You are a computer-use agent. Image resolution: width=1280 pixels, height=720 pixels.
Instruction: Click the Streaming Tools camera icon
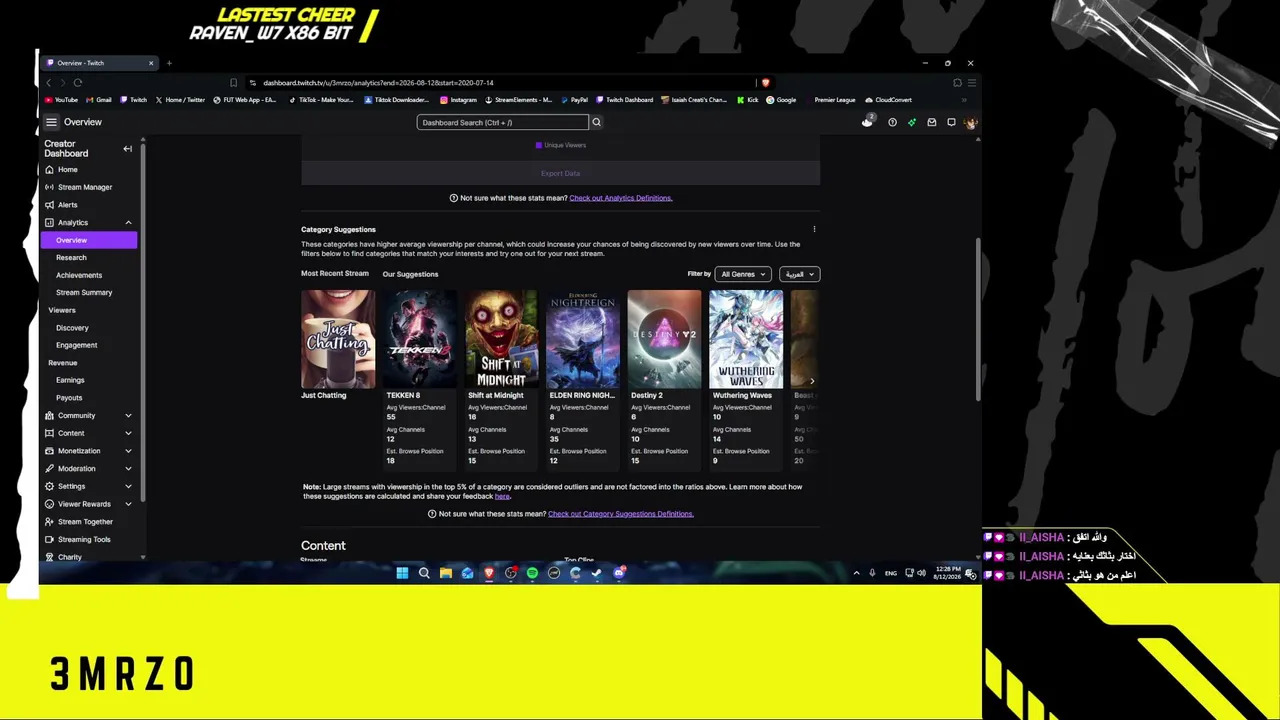[49, 539]
